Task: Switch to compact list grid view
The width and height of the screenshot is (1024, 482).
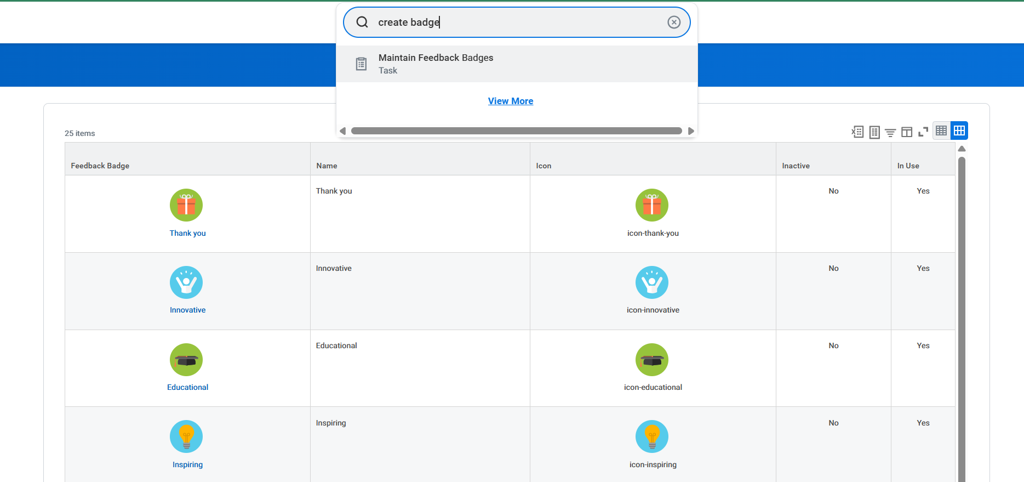Action: [x=941, y=131]
